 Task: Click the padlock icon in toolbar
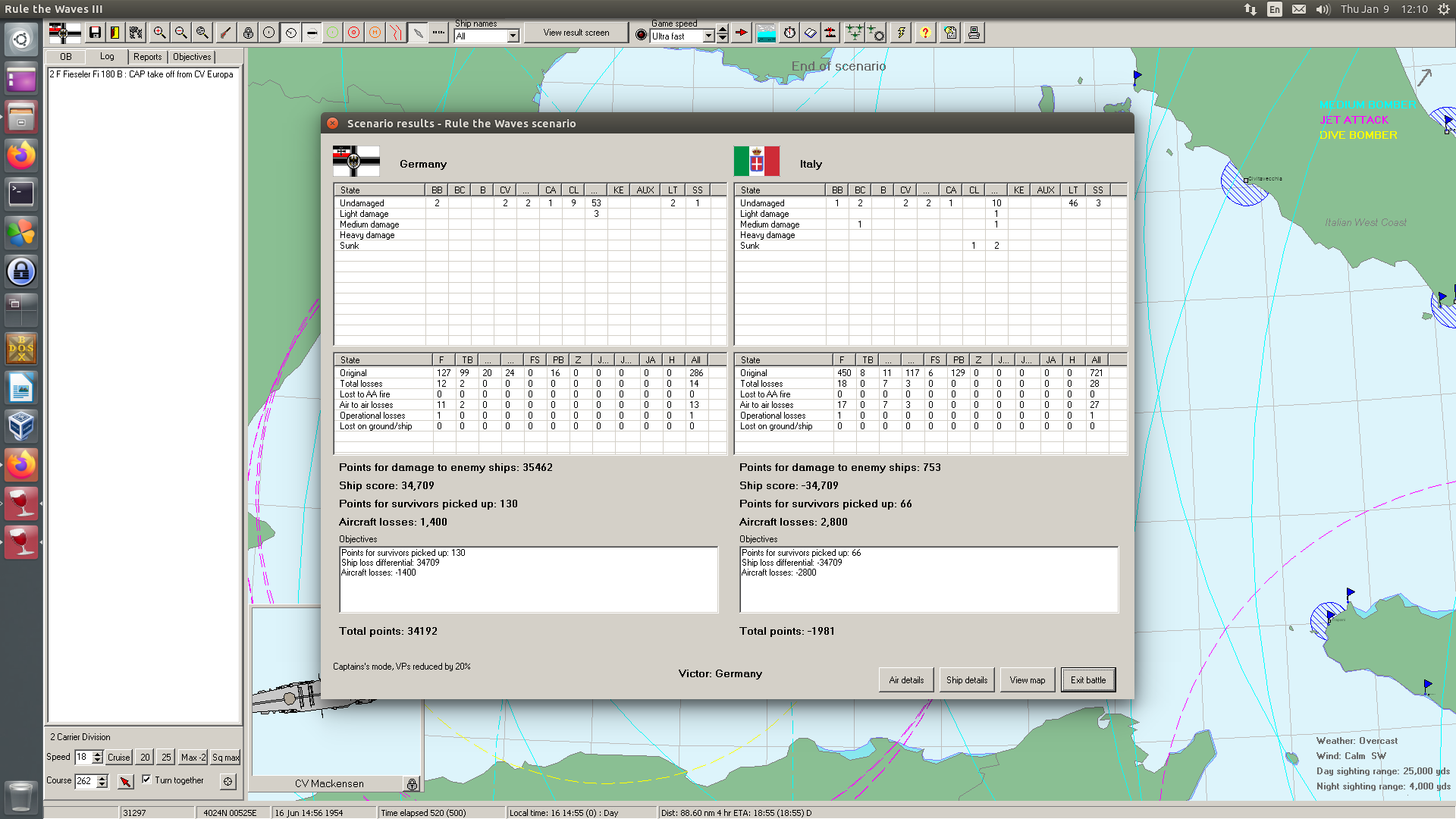(248, 33)
